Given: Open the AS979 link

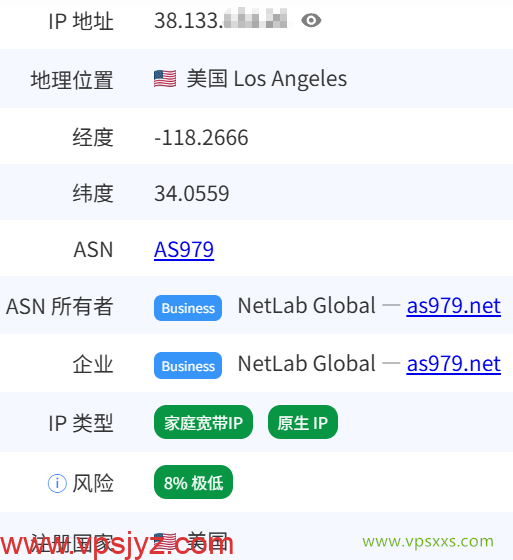Looking at the screenshot, I should [184, 250].
